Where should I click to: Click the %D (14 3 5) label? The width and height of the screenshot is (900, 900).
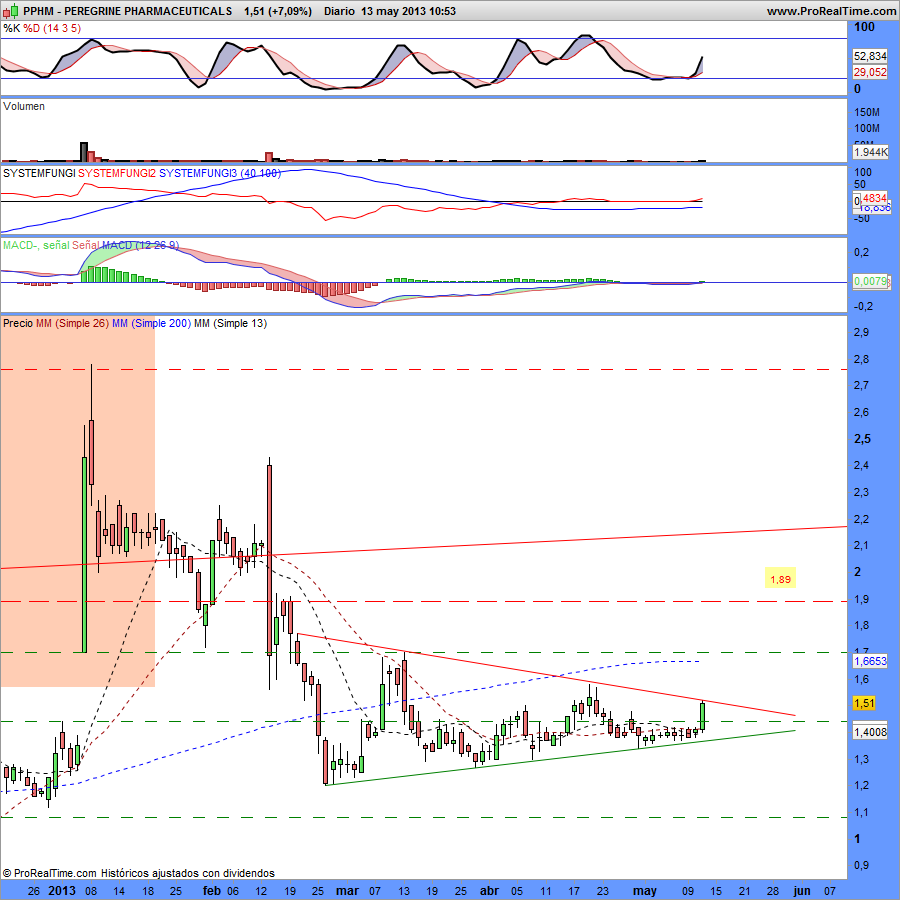[x=52, y=28]
